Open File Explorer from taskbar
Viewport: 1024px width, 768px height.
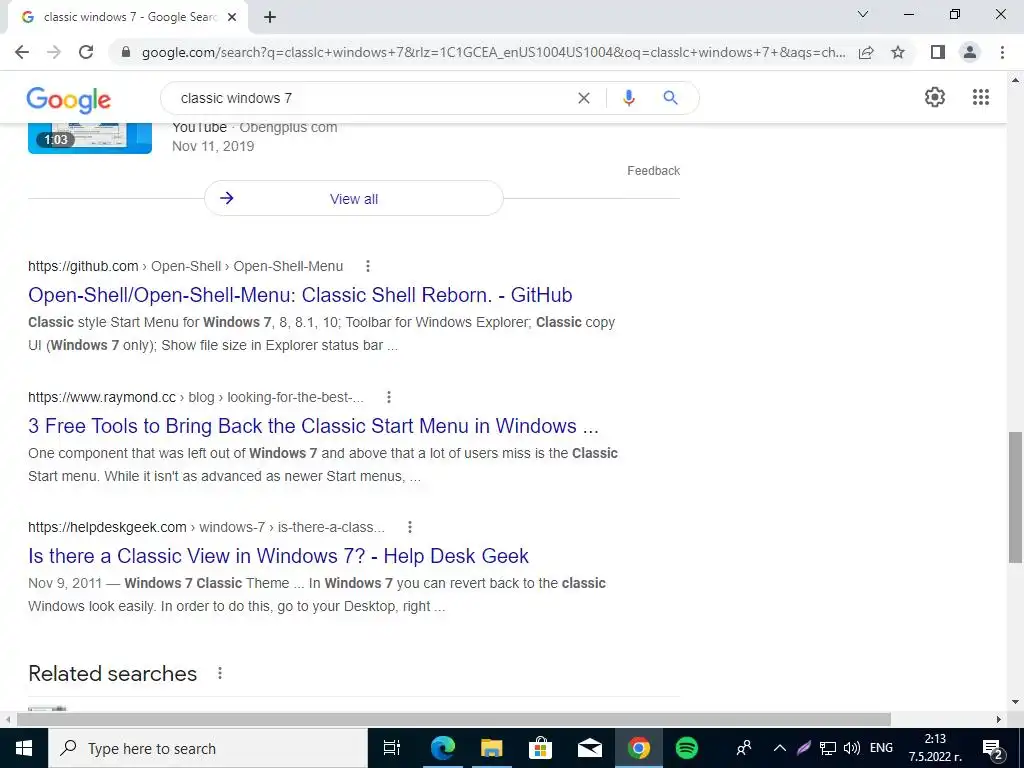tap(491, 748)
